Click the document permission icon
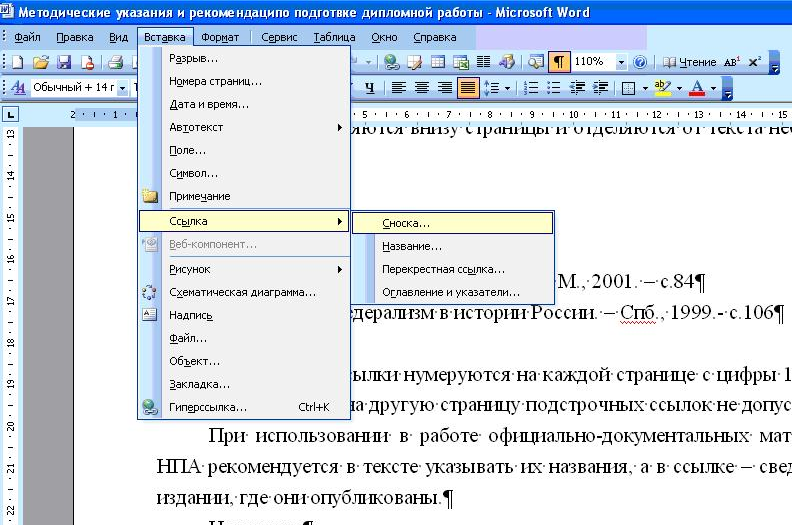The width and height of the screenshot is (792, 525). [87, 62]
